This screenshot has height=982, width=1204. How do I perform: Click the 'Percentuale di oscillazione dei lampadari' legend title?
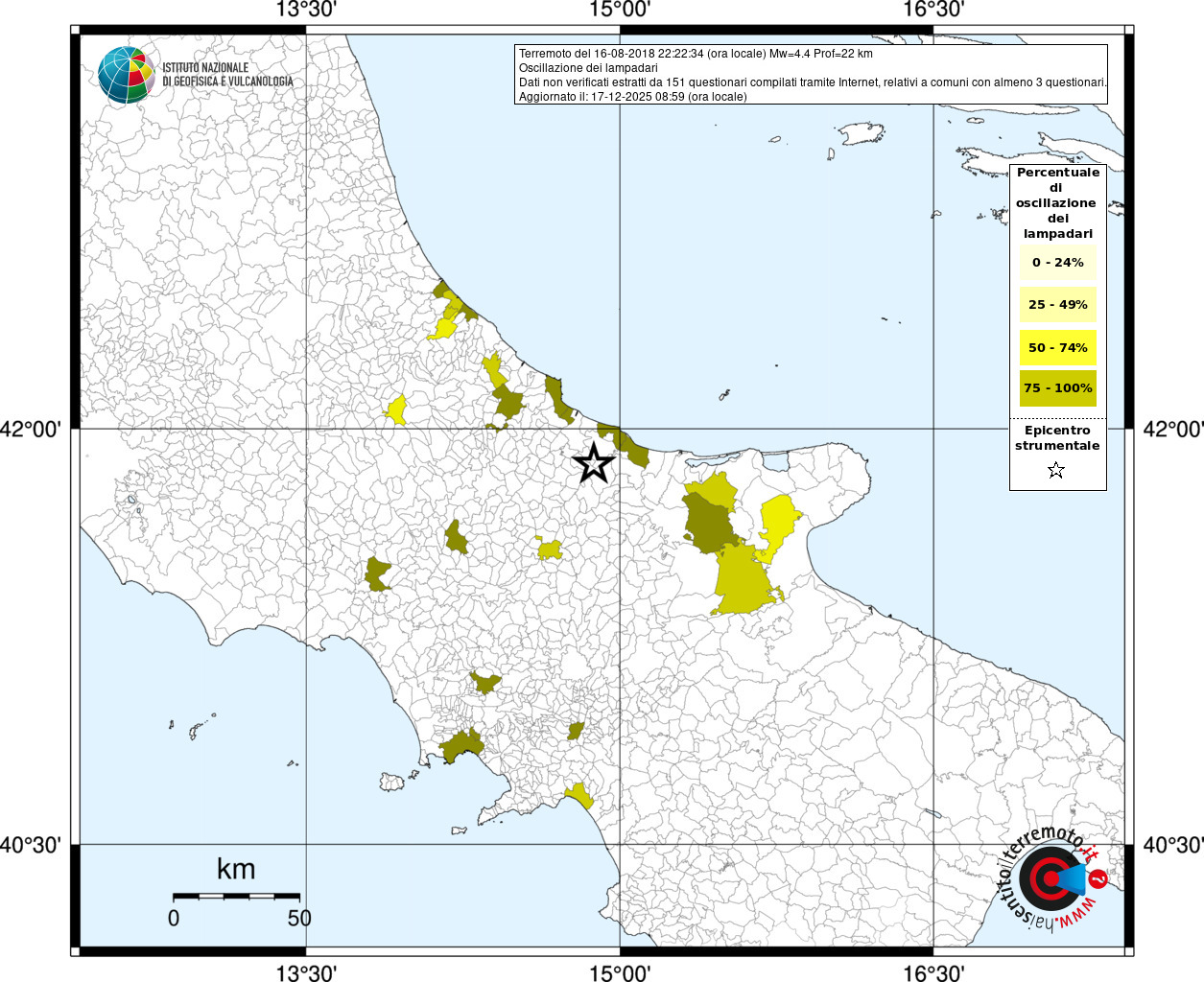click(1057, 202)
